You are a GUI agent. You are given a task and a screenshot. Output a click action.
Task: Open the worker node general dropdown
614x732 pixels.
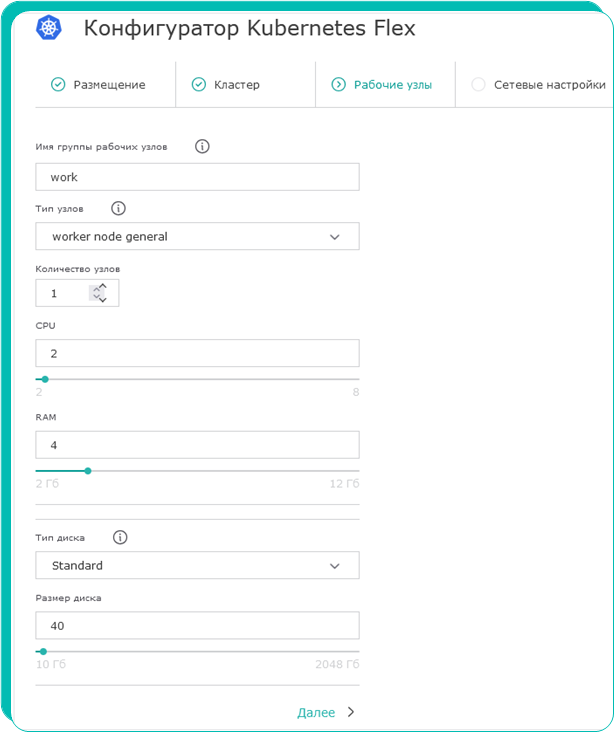click(197, 237)
